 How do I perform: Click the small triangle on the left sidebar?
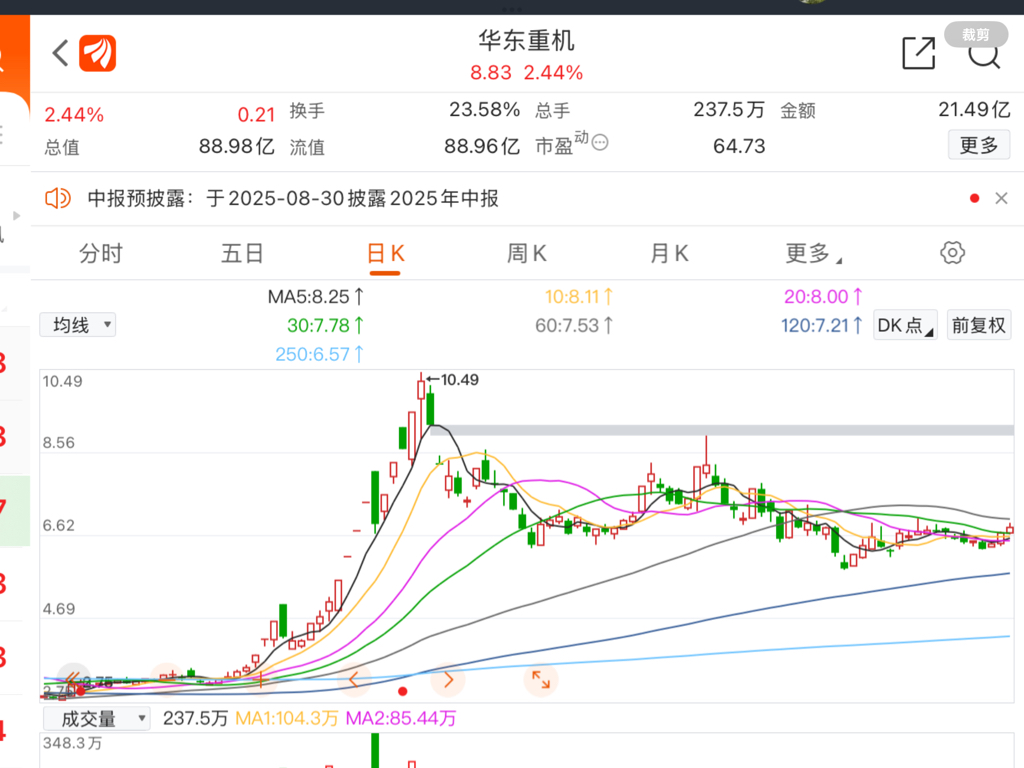coord(16,216)
